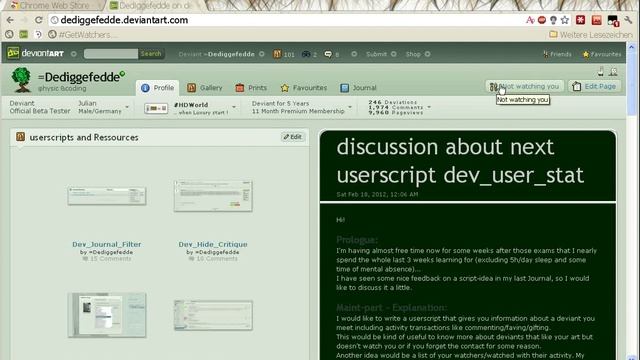Open Chrome's wrench settings menu

point(629,20)
